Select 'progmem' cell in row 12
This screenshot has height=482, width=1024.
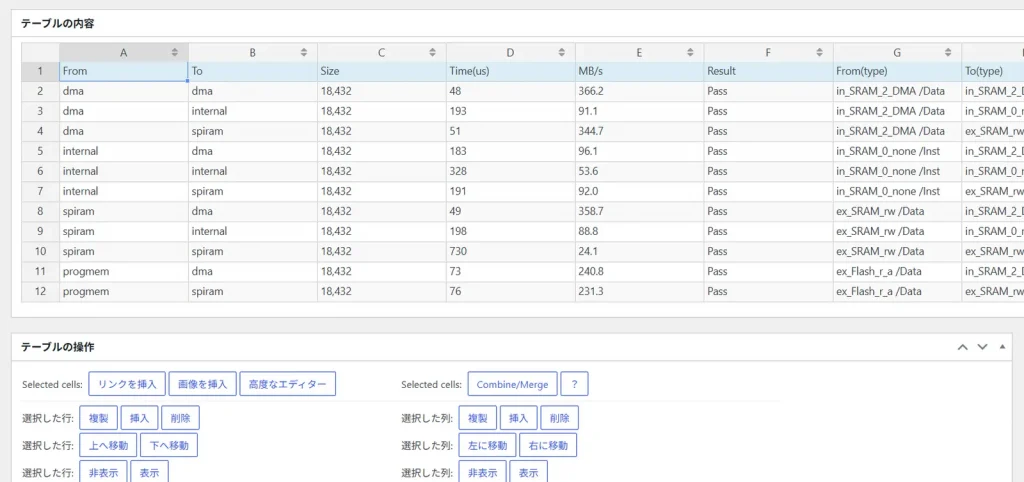pos(124,292)
